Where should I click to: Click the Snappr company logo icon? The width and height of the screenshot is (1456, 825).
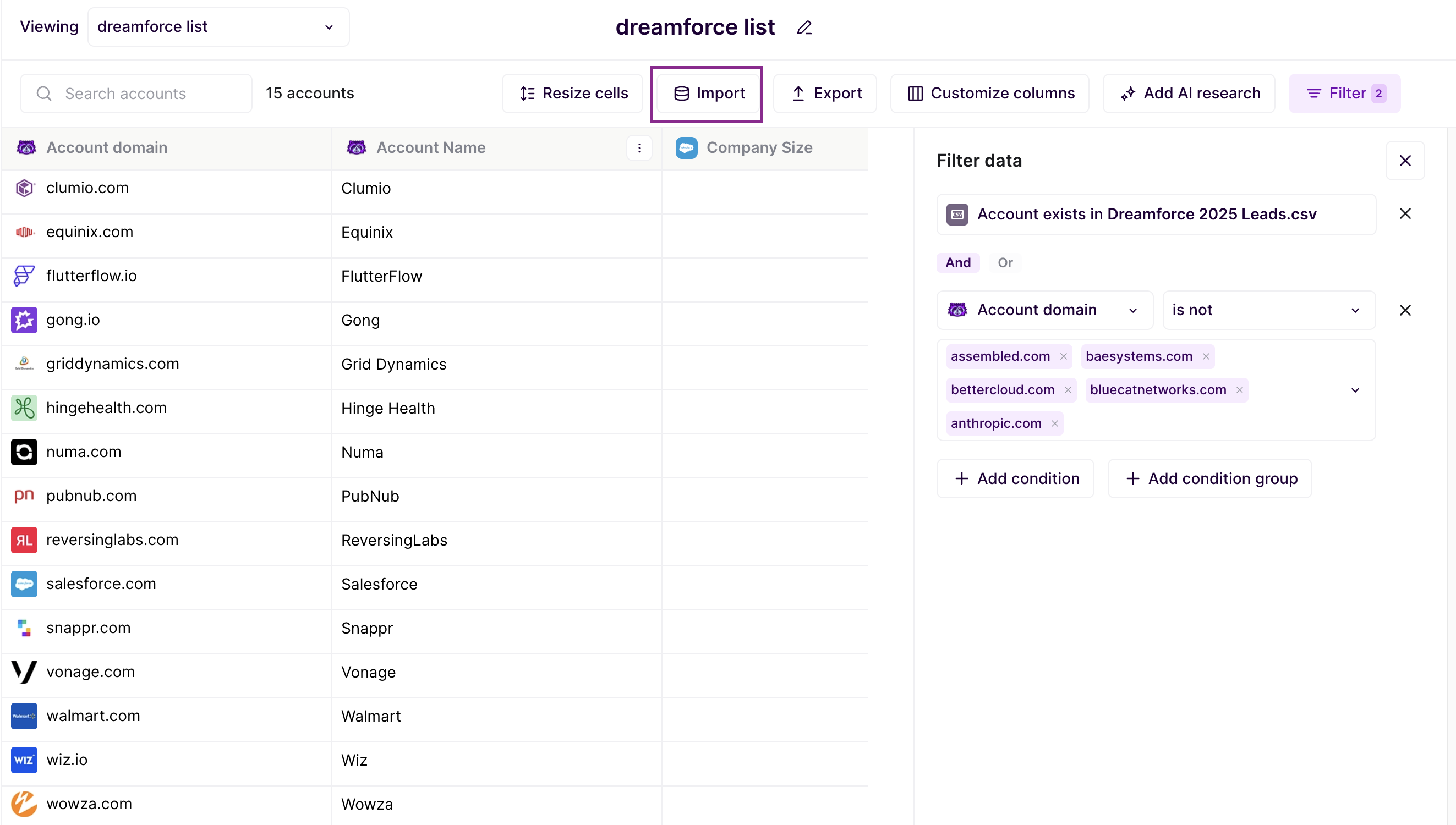pyautogui.click(x=24, y=628)
